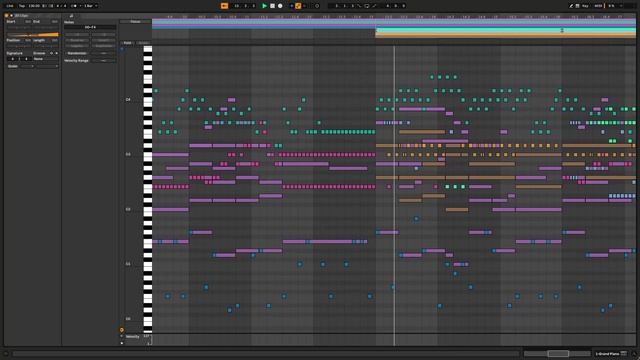Open the scale name dropdown
Screen dimensions: 640x360
[46, 66]
